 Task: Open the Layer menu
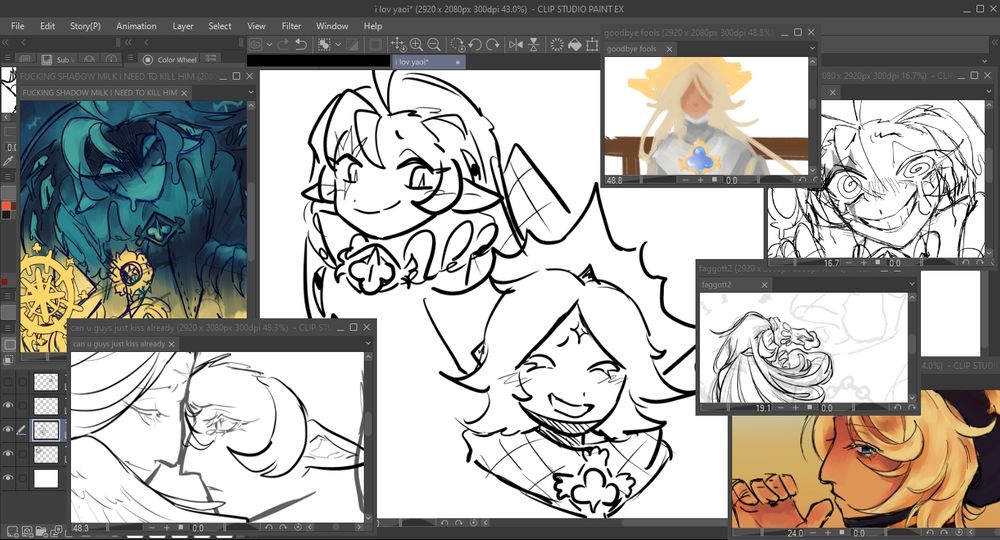182,26
